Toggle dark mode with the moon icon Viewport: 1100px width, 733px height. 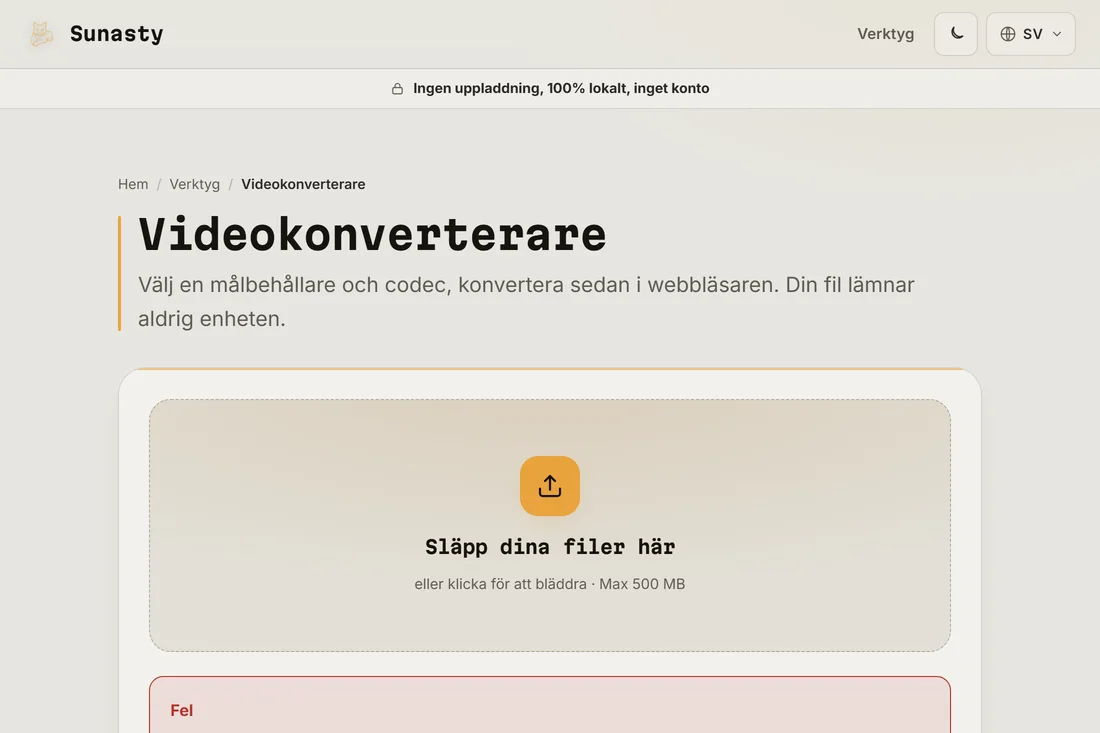tap(955, 34)
